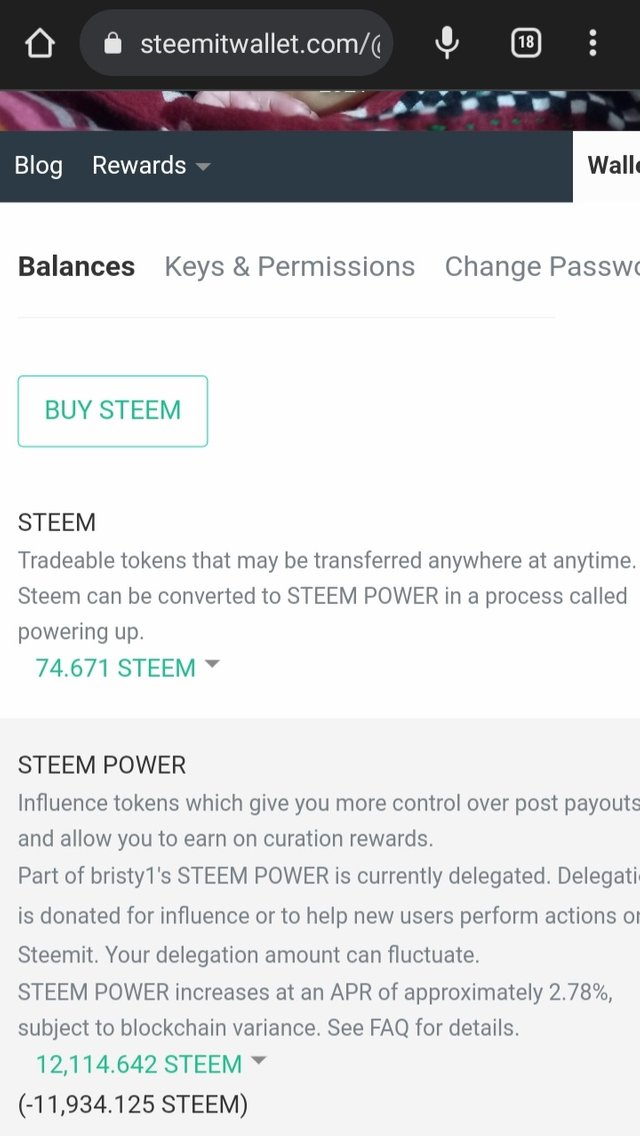This screenshot has height=1136, width=640.
Task: Expand the Rewards dropdown menu
Action: click(x=151, y=165)
